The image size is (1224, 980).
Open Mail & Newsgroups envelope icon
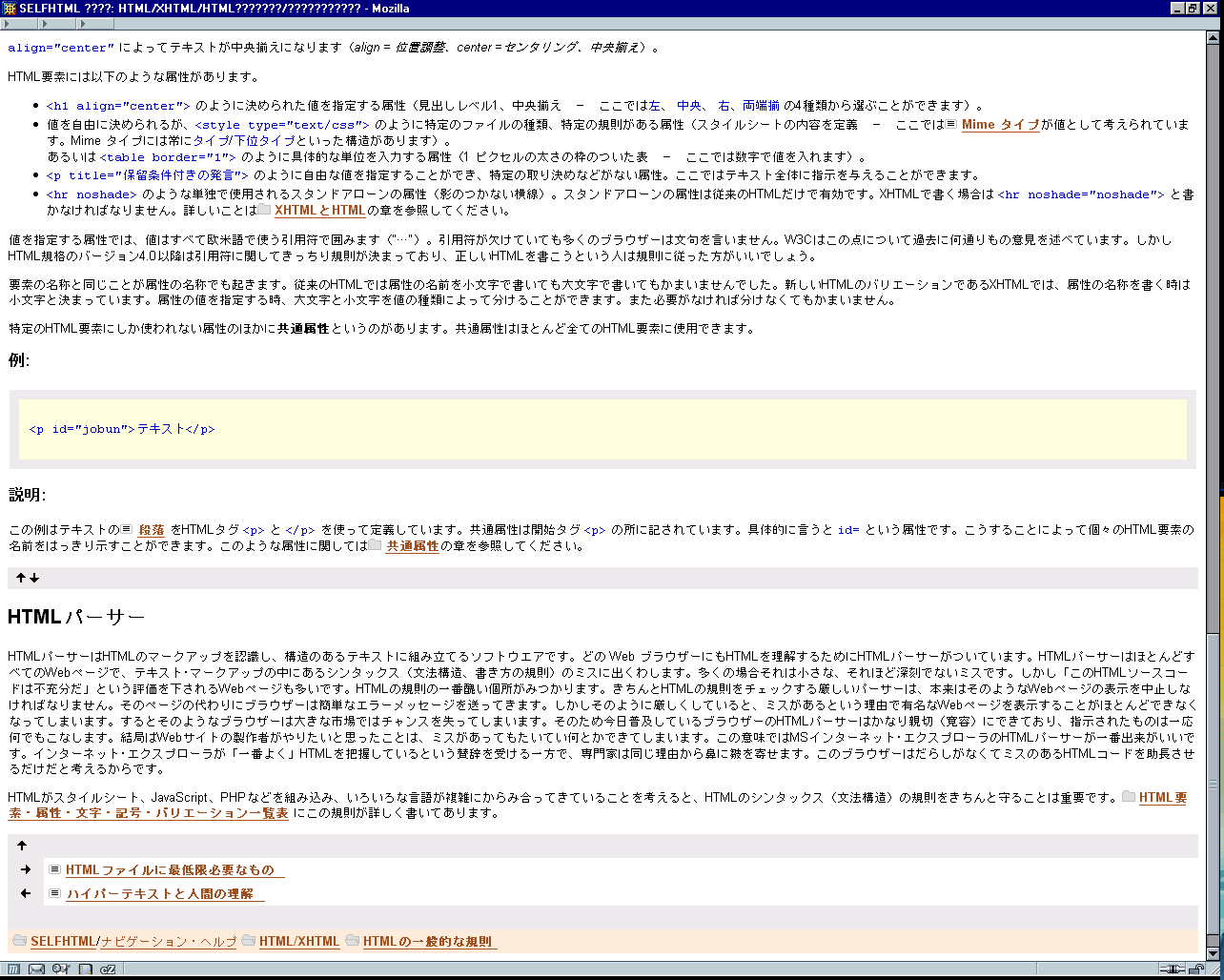click(37, 970)
